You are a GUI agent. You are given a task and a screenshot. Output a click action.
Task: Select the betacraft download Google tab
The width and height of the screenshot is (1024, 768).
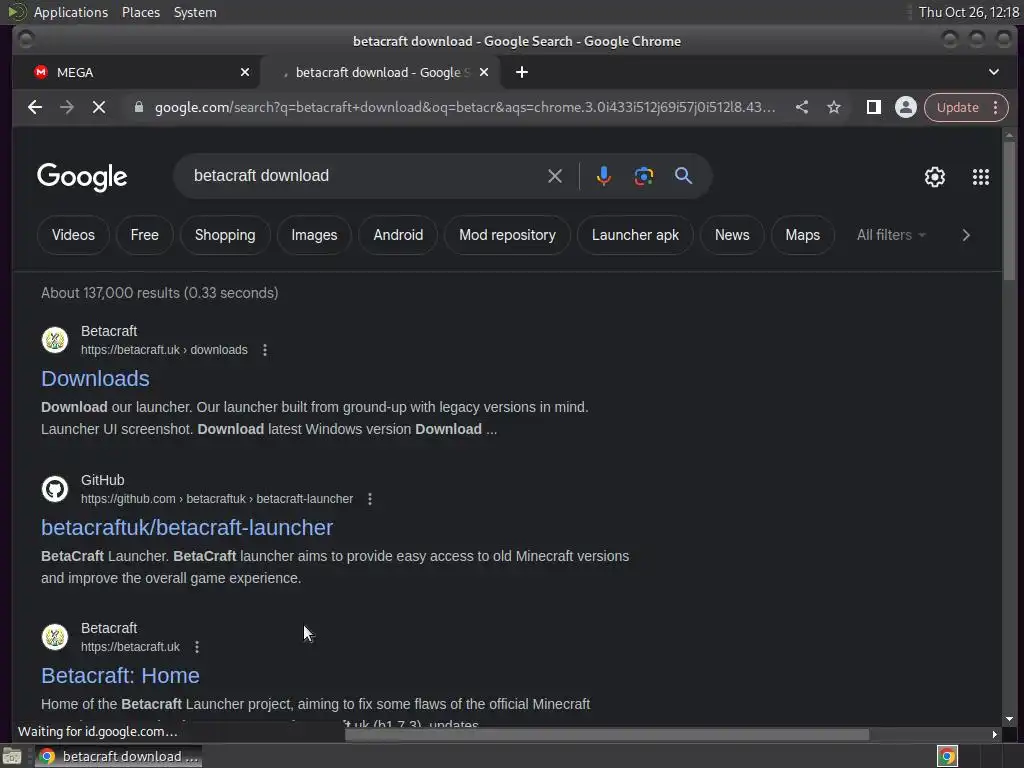(381, 72)
